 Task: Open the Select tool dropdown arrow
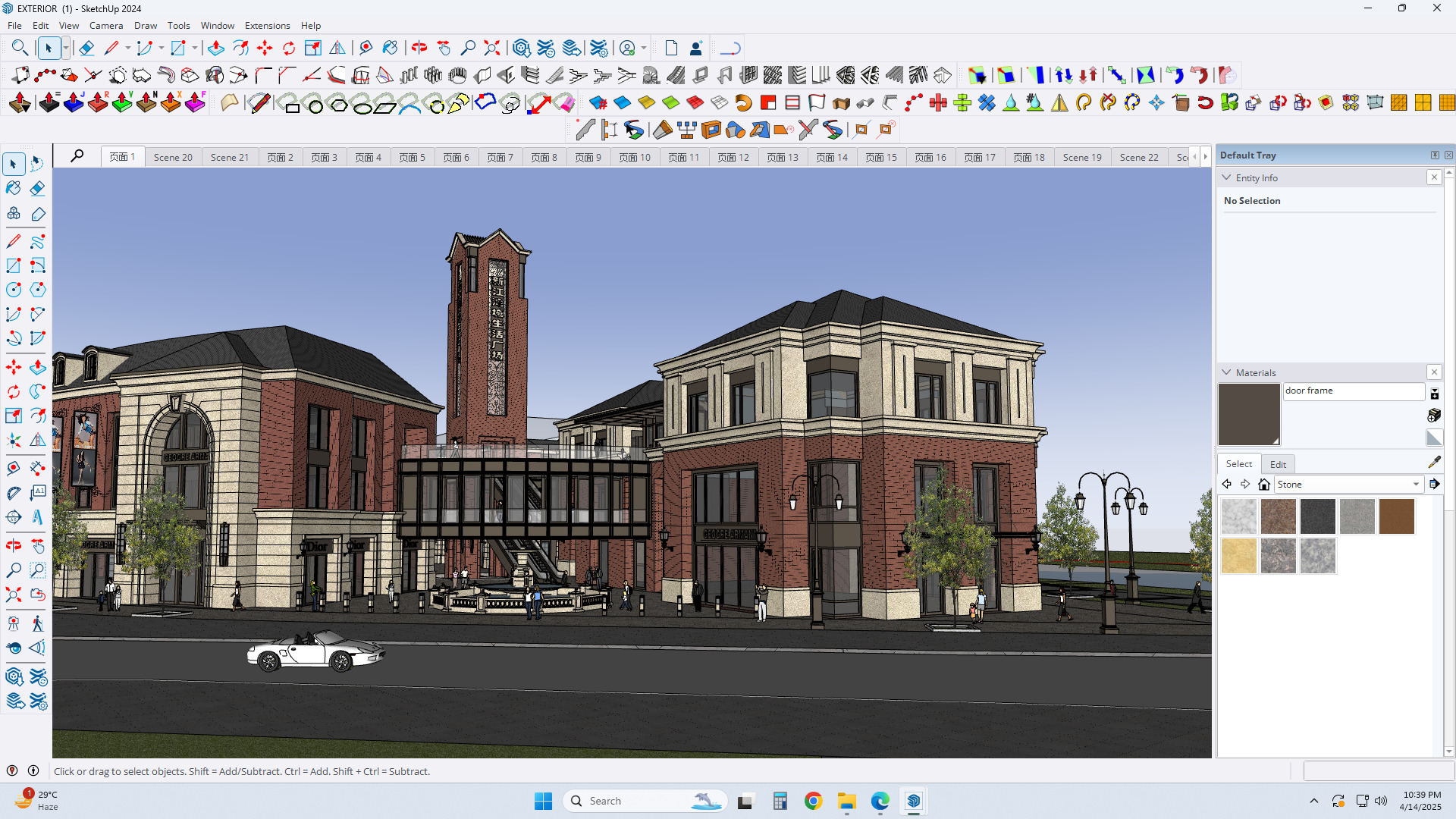coord(66,49)
